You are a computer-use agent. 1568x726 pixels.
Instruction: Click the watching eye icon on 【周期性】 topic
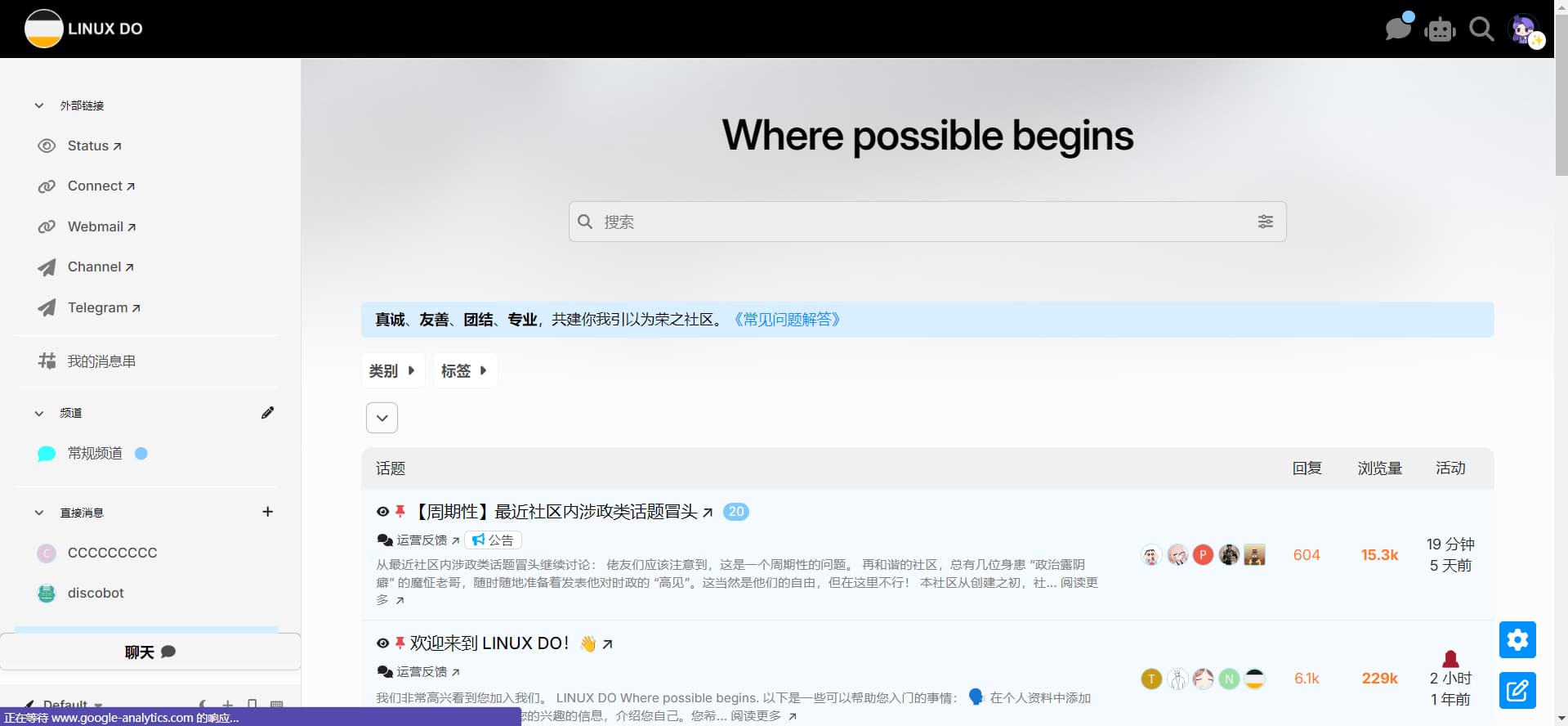click(x=382, y=512)
